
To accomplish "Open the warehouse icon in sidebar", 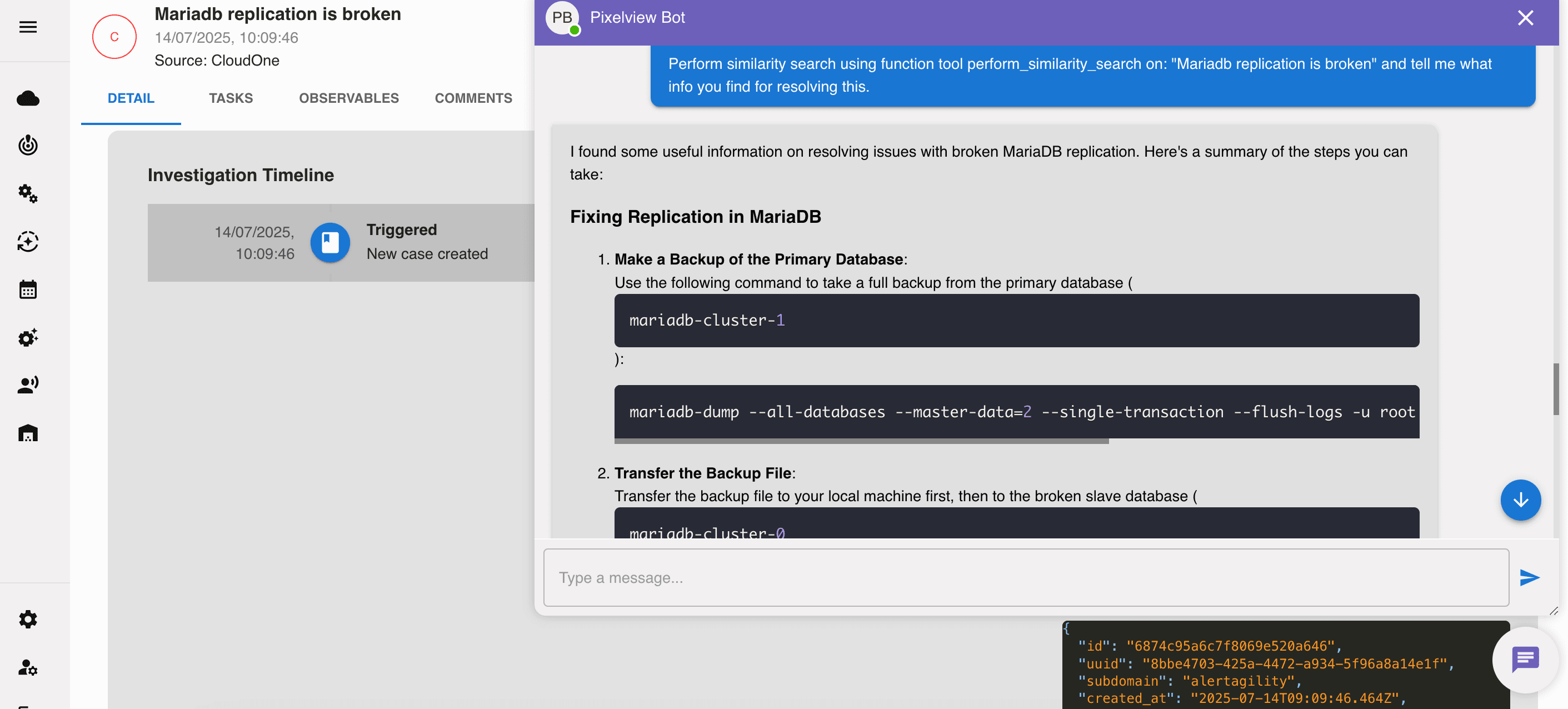I will [28, 433].
